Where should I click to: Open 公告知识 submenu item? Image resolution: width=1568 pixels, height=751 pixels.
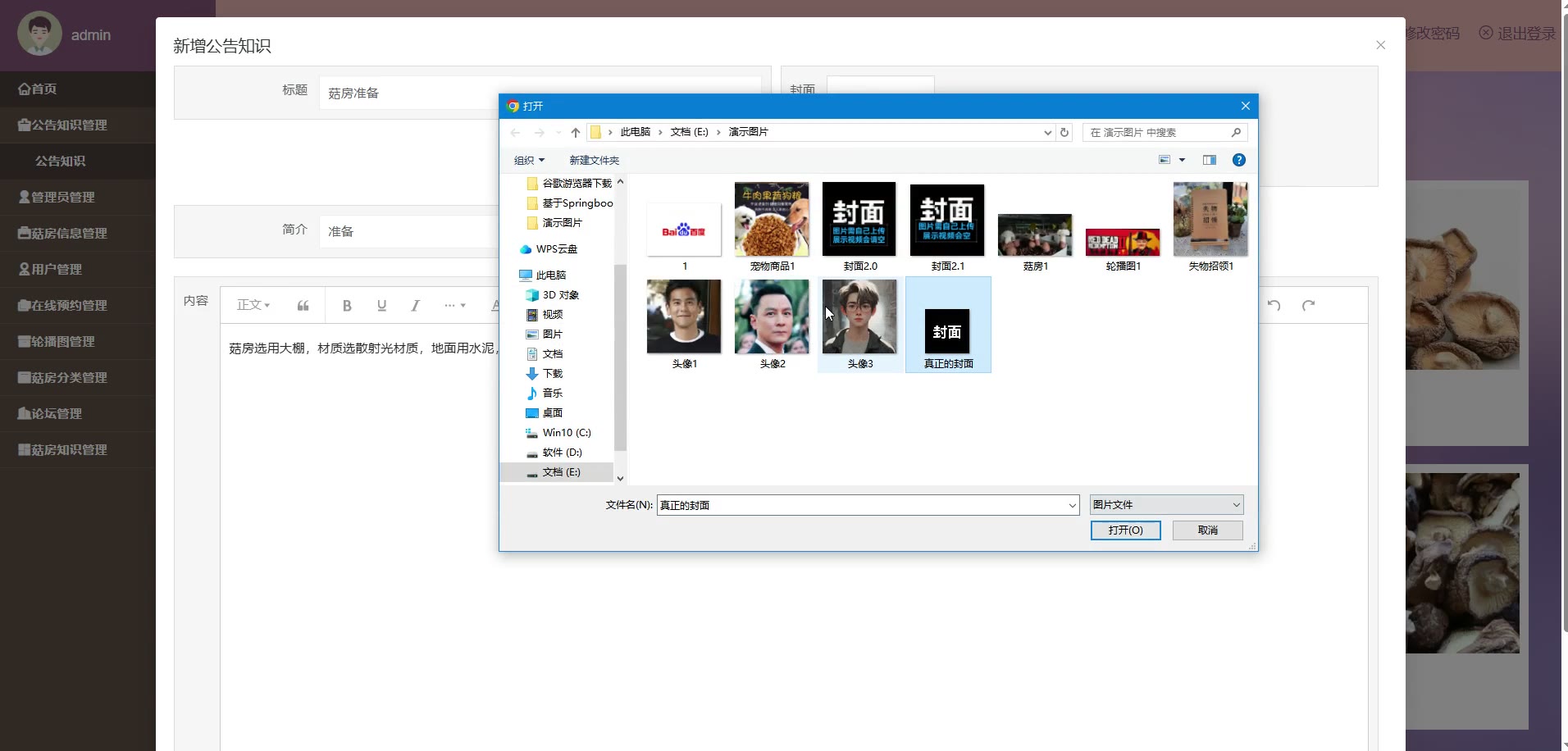(78, 161)
